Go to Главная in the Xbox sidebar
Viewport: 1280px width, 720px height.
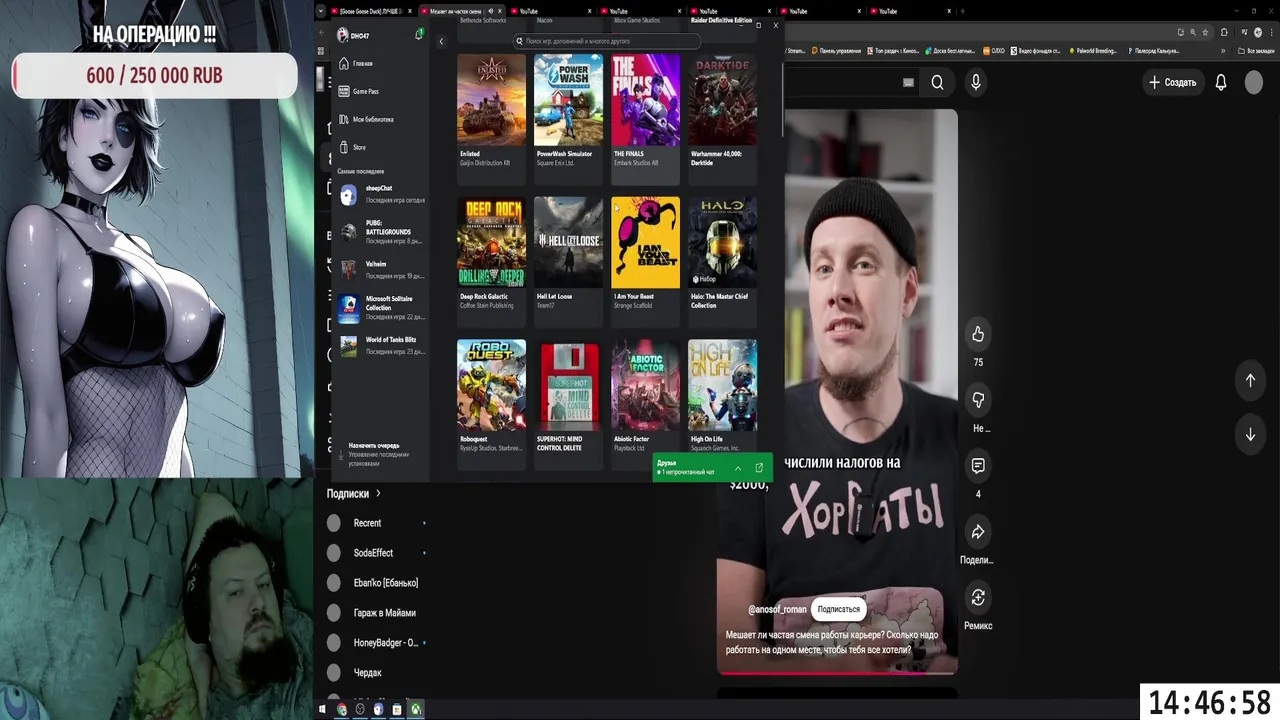(380, 63)
